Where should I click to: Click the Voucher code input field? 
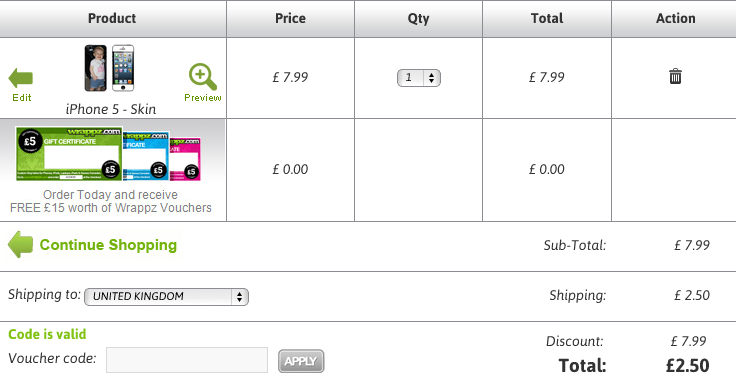(187, 360)
